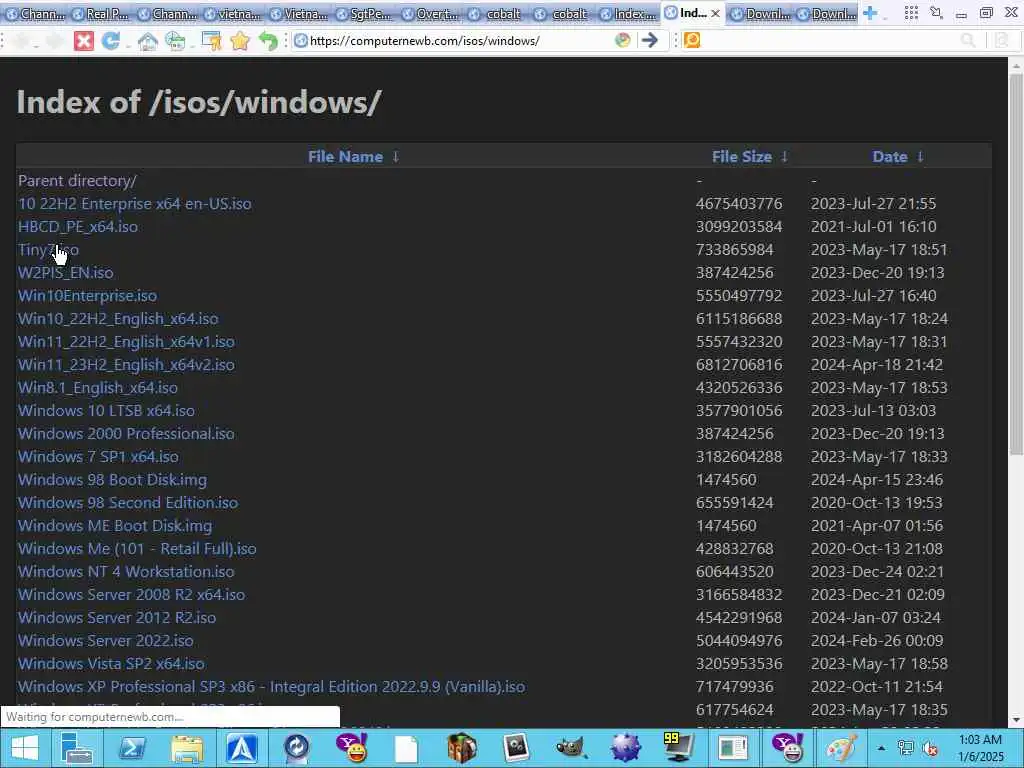This screenshot has width=1024, height=768.
Task: Download Windows 7 SP1 x64.iso
Action: click(98, 456)
